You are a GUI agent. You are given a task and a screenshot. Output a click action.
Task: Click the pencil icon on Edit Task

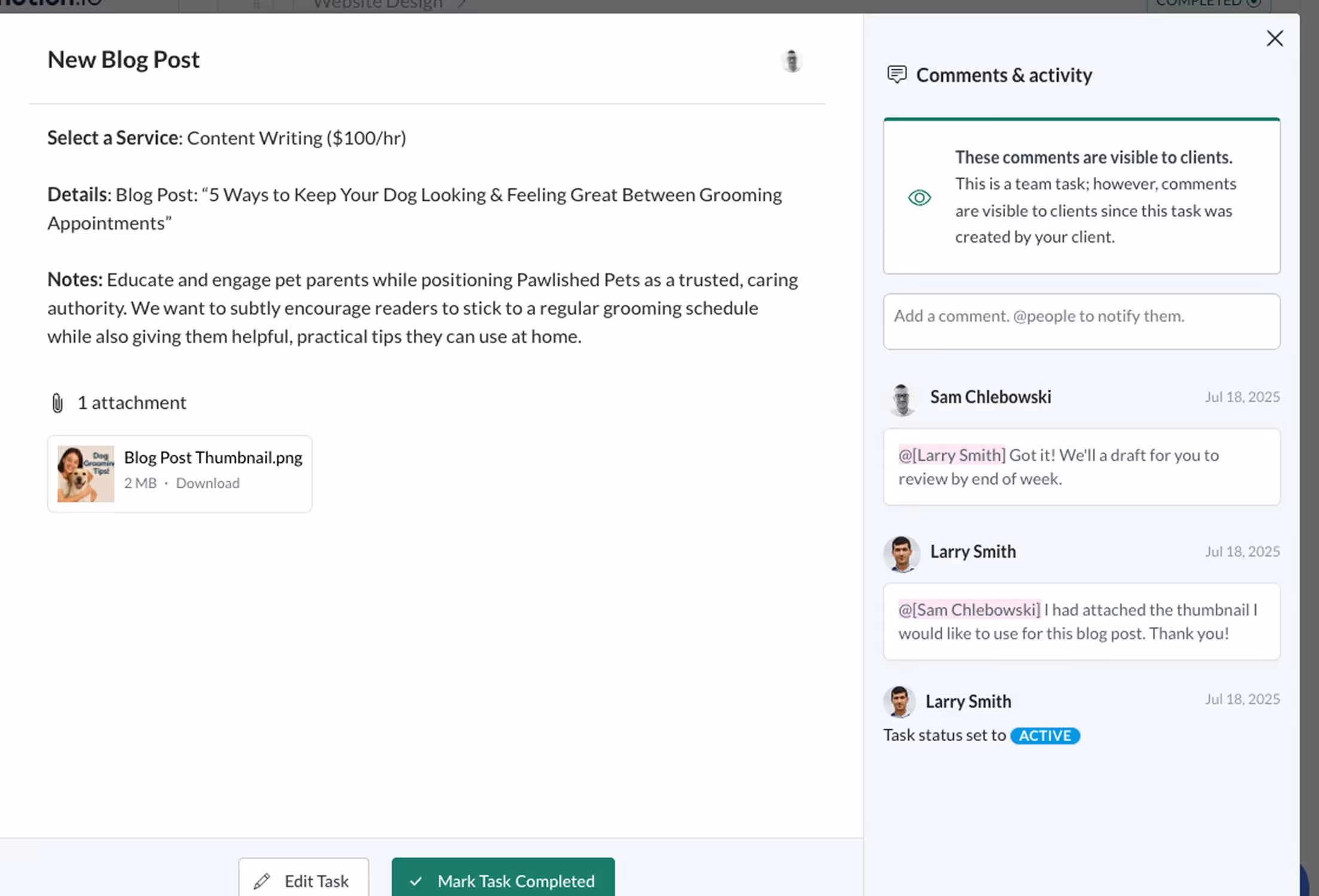(262, 881)
